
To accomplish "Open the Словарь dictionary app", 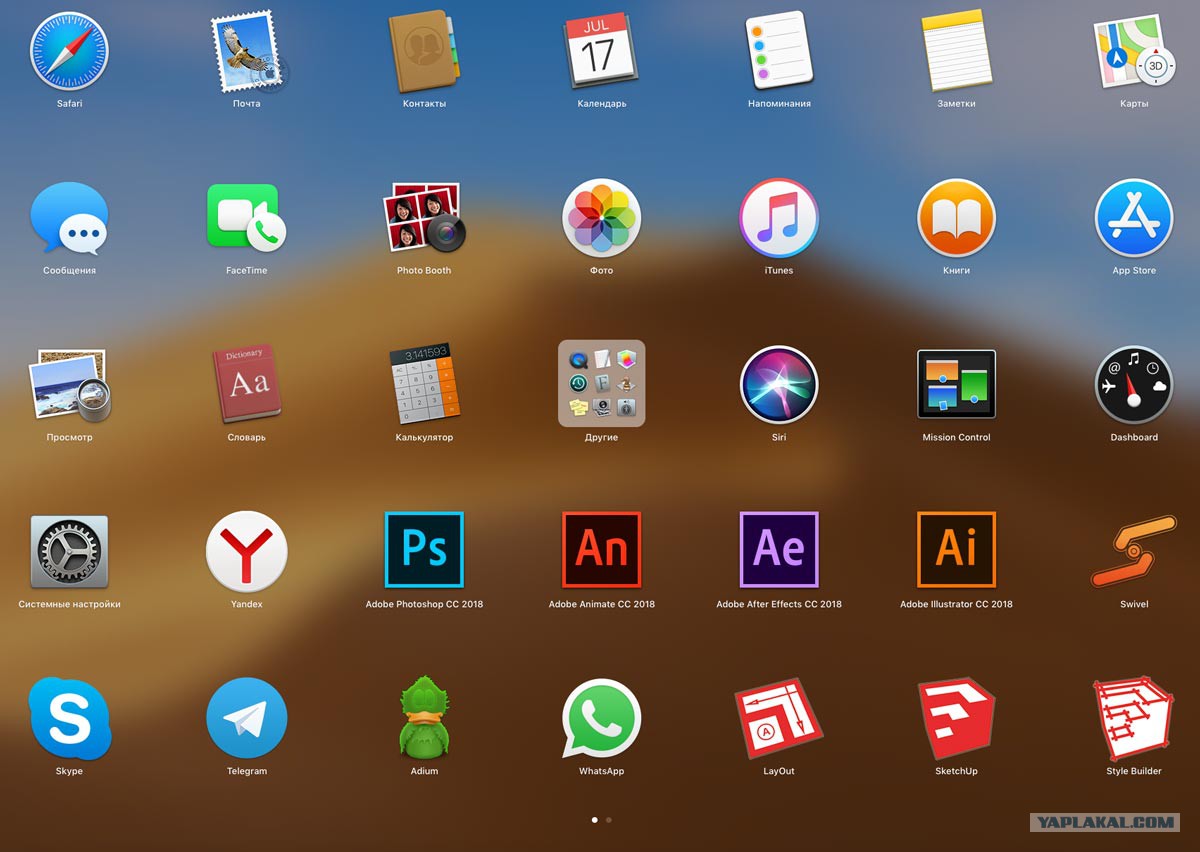I will pos(247,385).
